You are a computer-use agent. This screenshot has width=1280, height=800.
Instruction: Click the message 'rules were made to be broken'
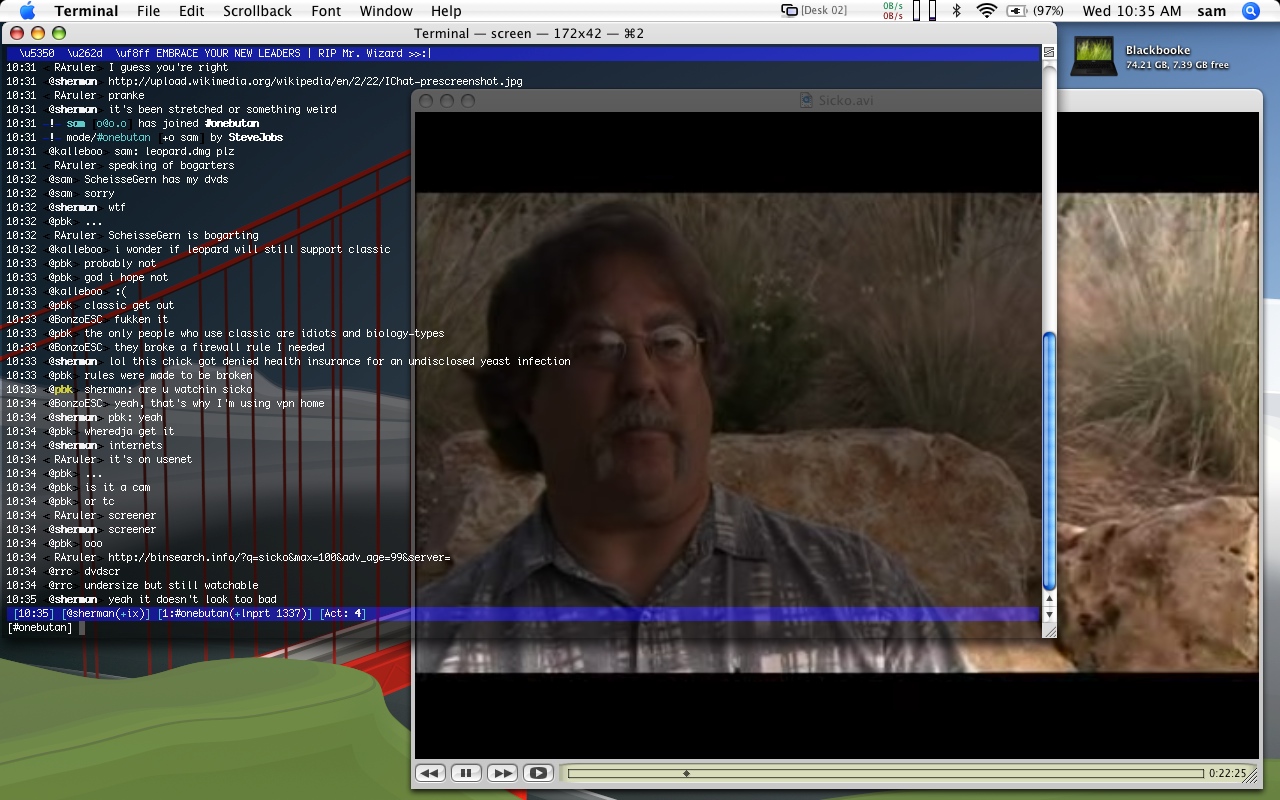168,376
